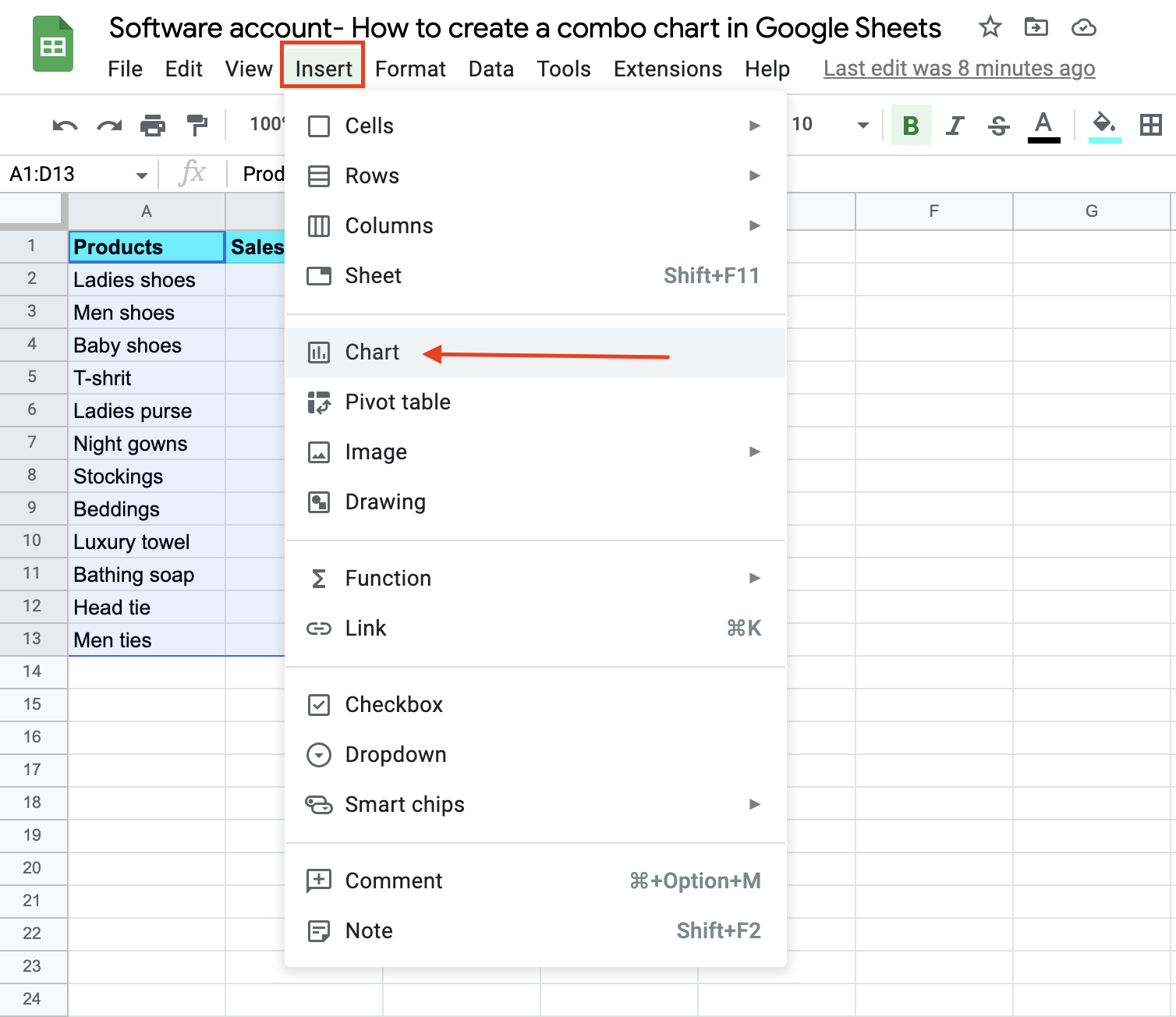Activate the paint format tool
Screen dimensions: 1176x1017
[x=197, y=125]
